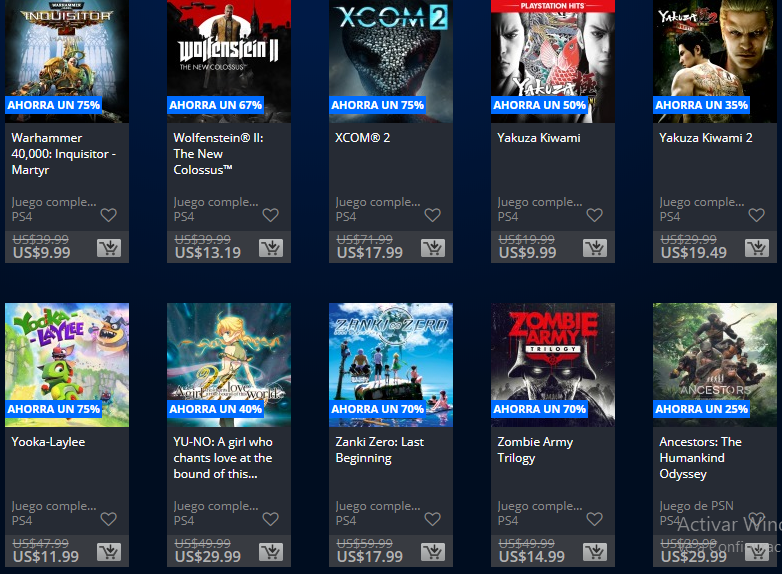Add Zombie Army Trilogy to cart
This screenshot has height=574, width=782.
pos(595,552)
